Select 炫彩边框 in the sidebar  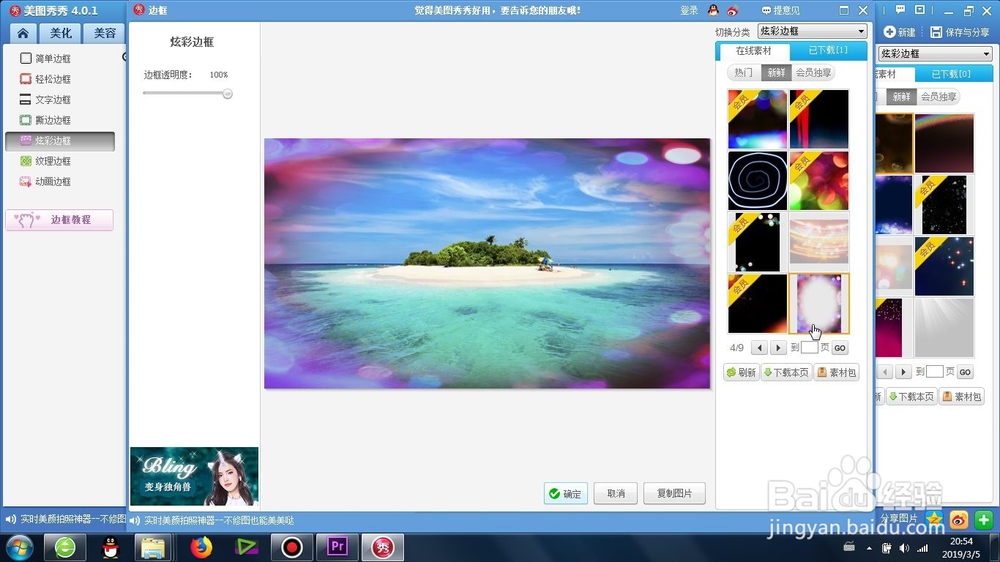pyautogui.click(x=60, y=141)
